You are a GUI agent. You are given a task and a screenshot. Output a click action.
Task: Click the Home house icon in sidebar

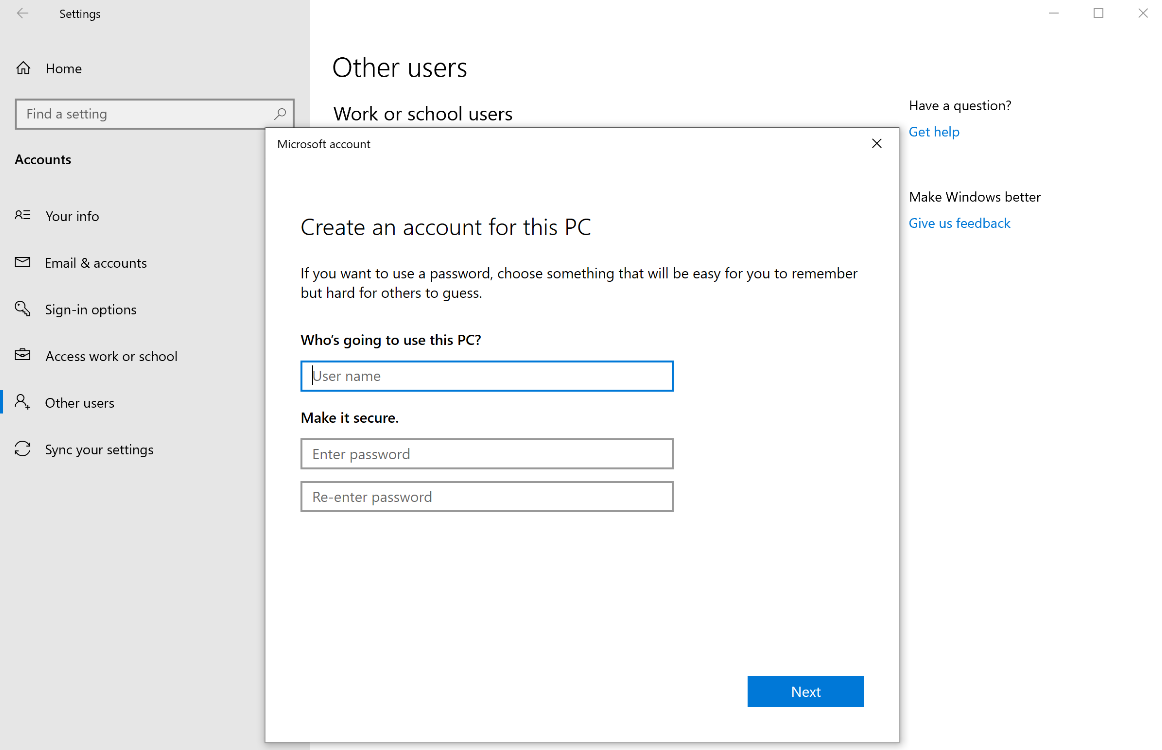(x=22, y=67)
